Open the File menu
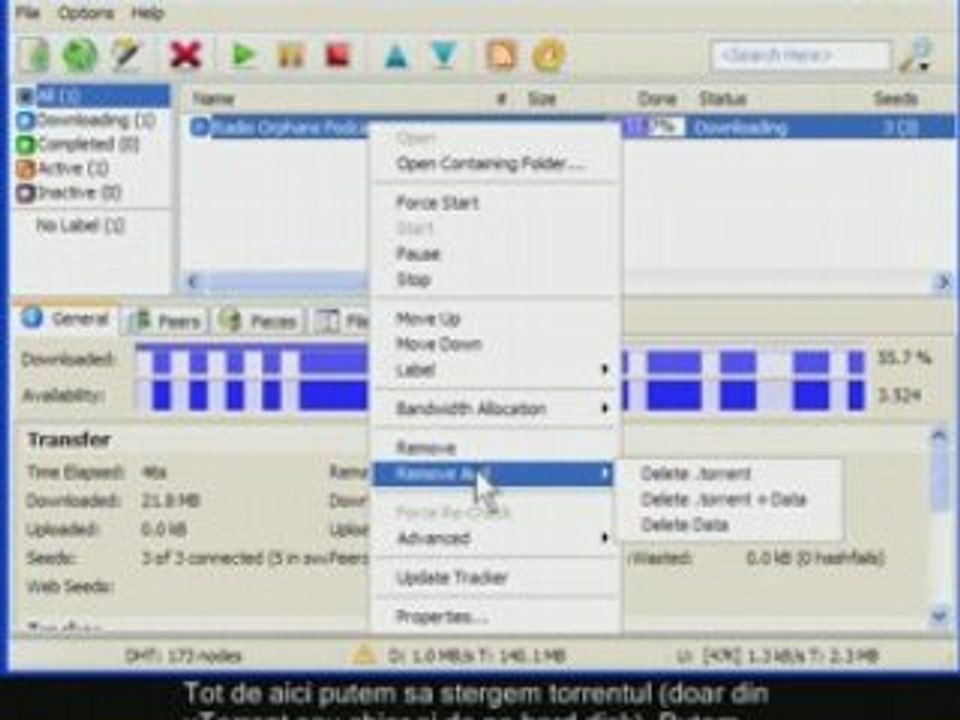 tap(28, 13)
